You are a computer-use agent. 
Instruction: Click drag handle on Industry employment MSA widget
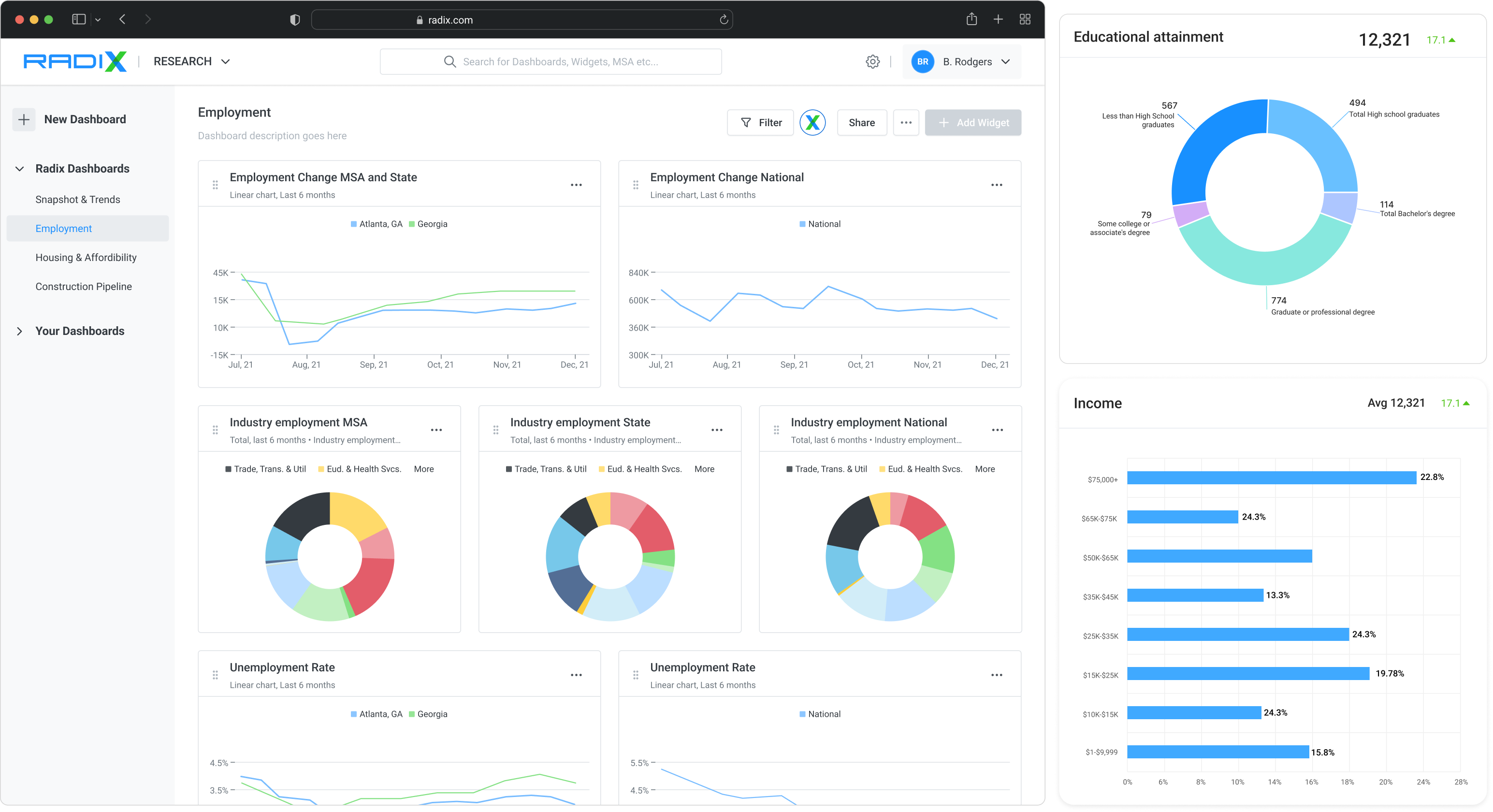tap(215, 430)
